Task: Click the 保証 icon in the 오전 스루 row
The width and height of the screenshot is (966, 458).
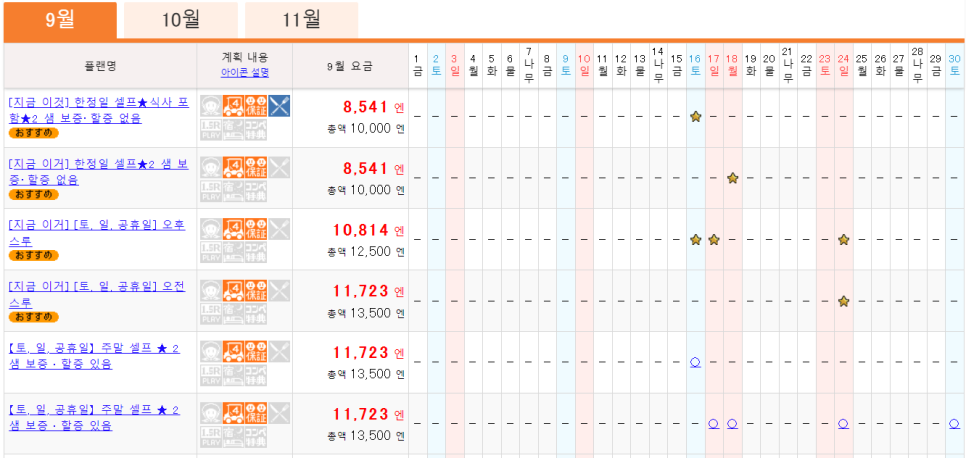Action: [x=256, y=291]
